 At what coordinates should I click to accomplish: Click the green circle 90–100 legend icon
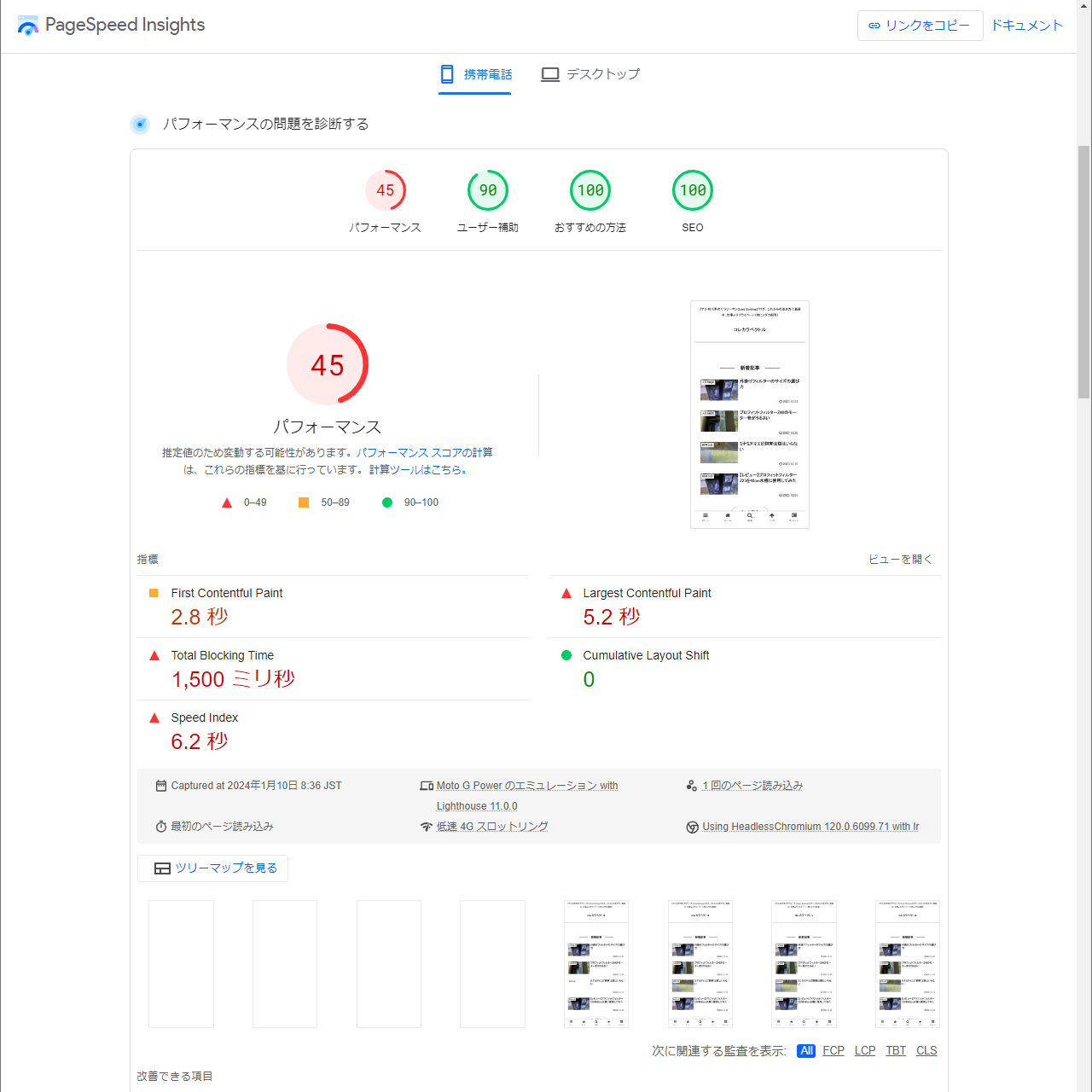click(x=387, y=502)
